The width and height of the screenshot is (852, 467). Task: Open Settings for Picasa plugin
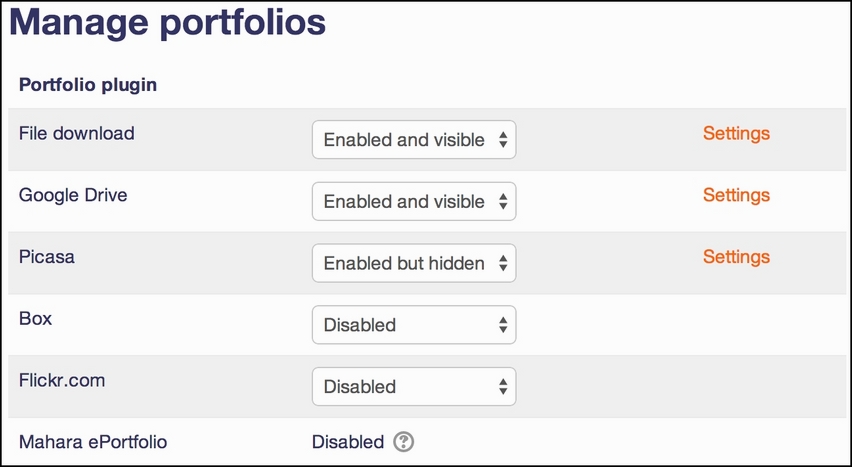click(736, 257)
